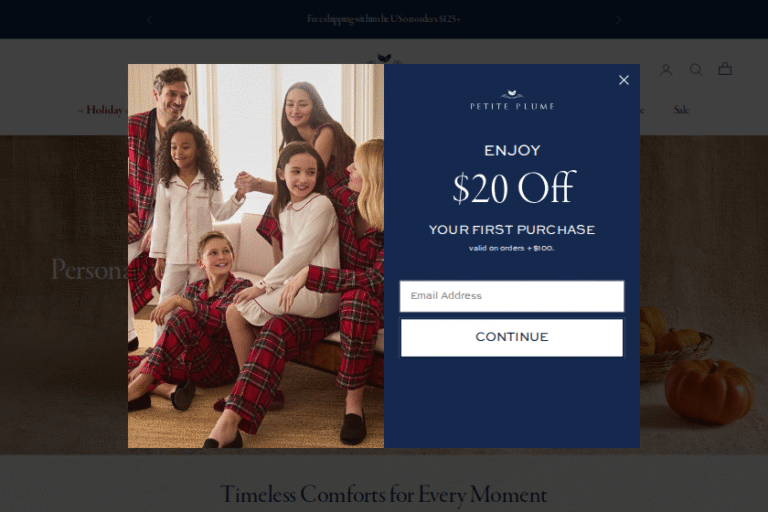Open the Sale menu item

coord(681,110)
